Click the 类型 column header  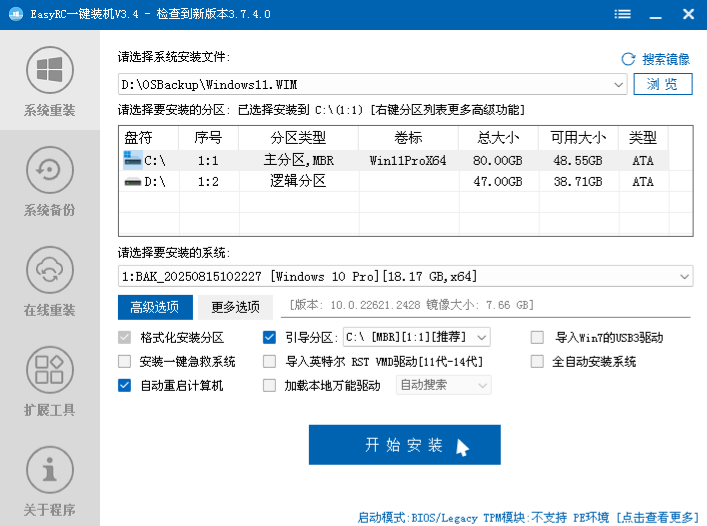click(643, 138)
